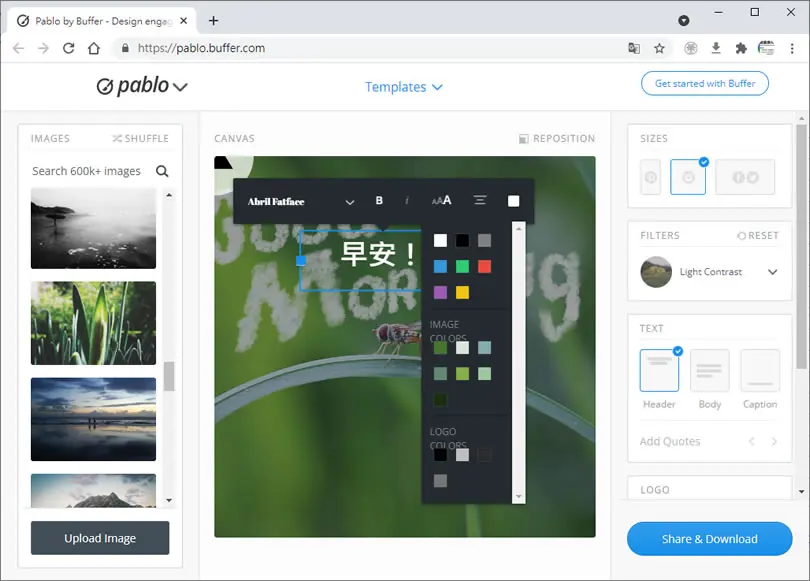
Task: Toggle bold in text toolbar
Action: click(x=379, y=200)
